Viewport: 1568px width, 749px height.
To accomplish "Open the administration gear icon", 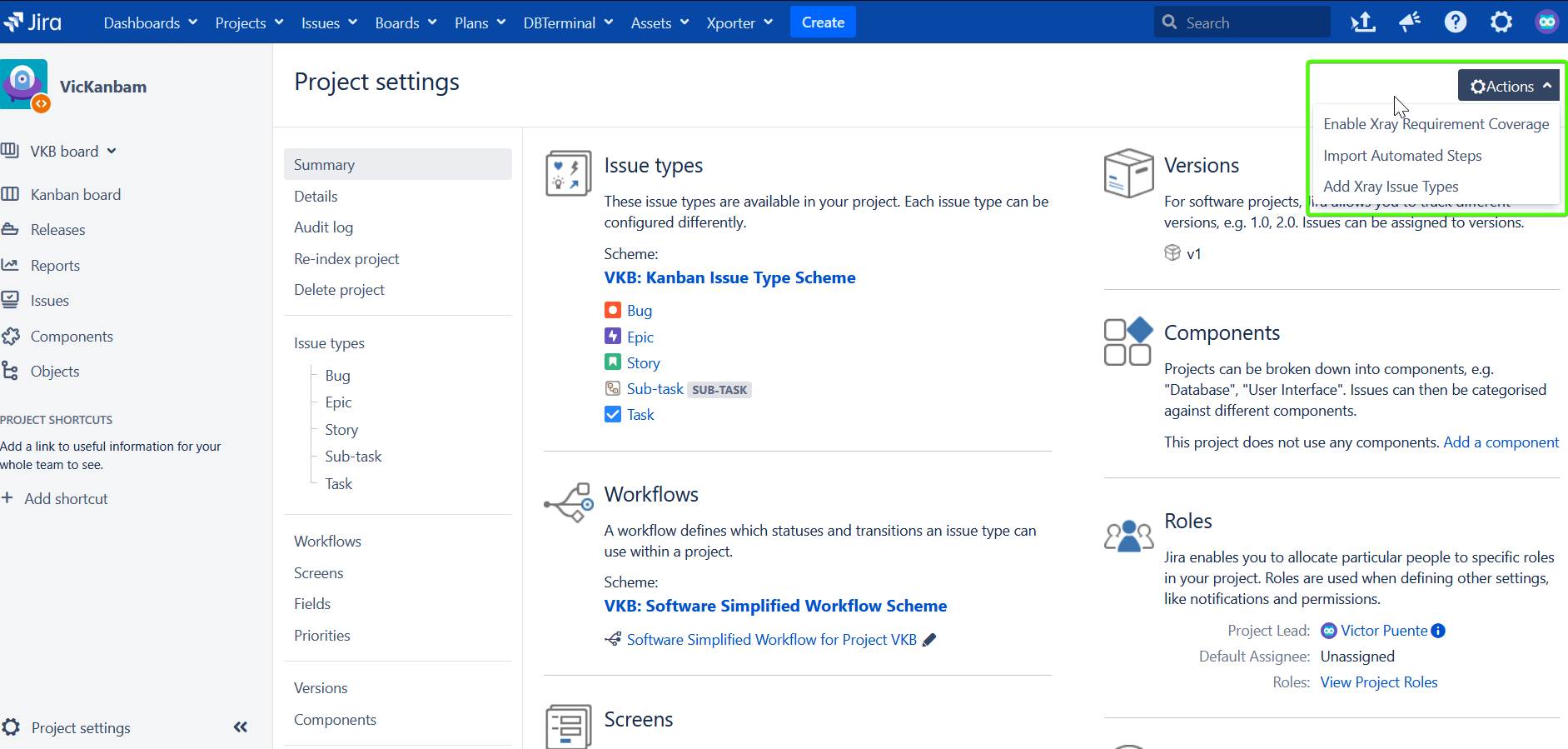I will coord(1501,22).
